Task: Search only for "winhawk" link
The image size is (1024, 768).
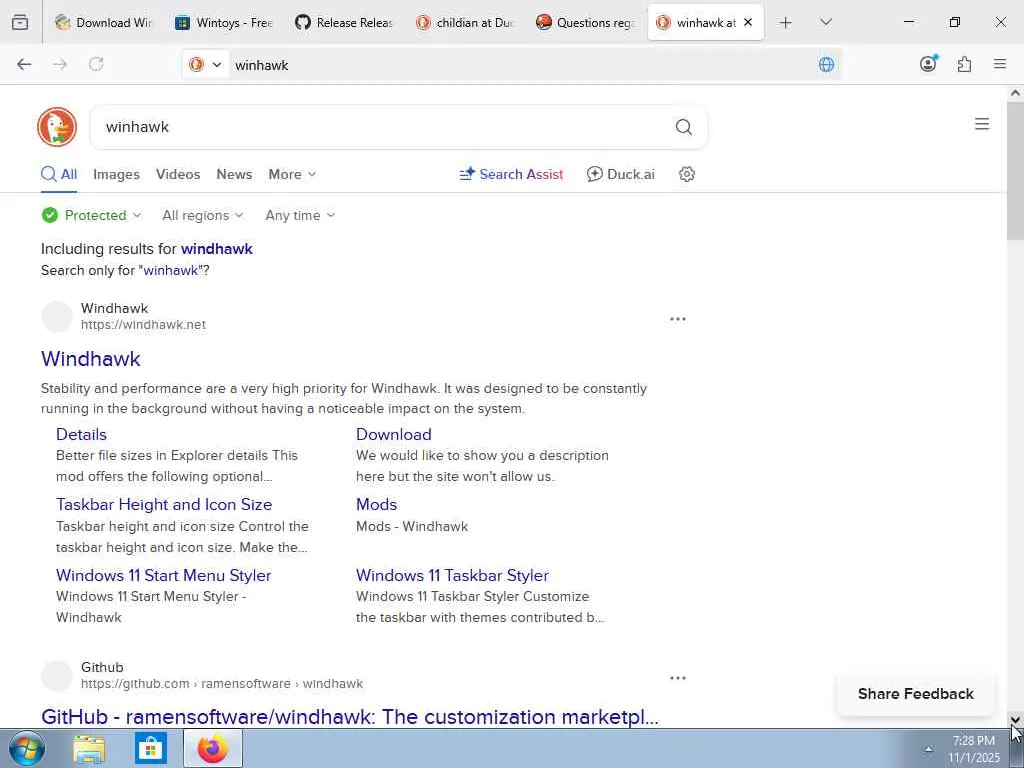Action: (174, 270)
